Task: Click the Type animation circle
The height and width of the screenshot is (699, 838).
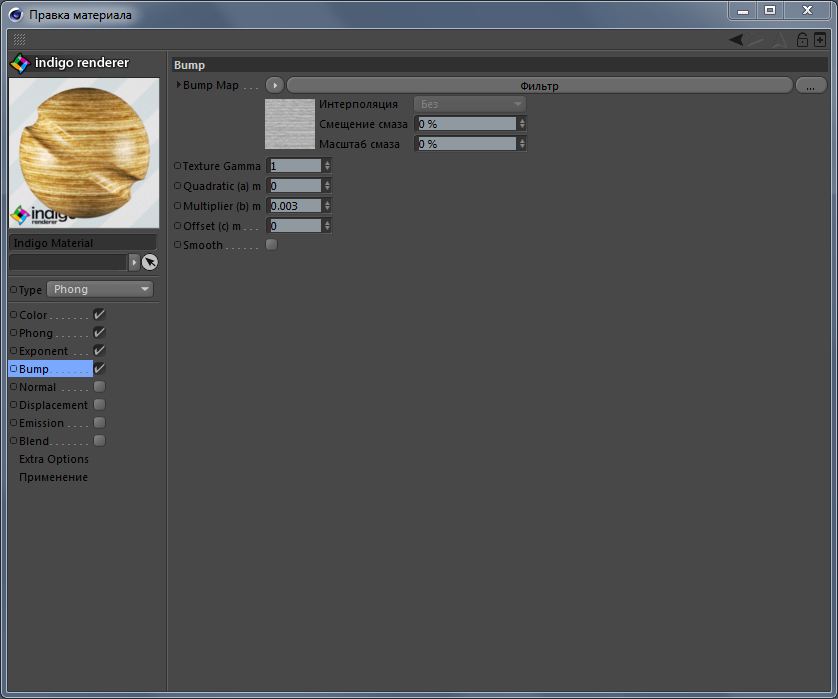Action: click(x=13, y=290)
